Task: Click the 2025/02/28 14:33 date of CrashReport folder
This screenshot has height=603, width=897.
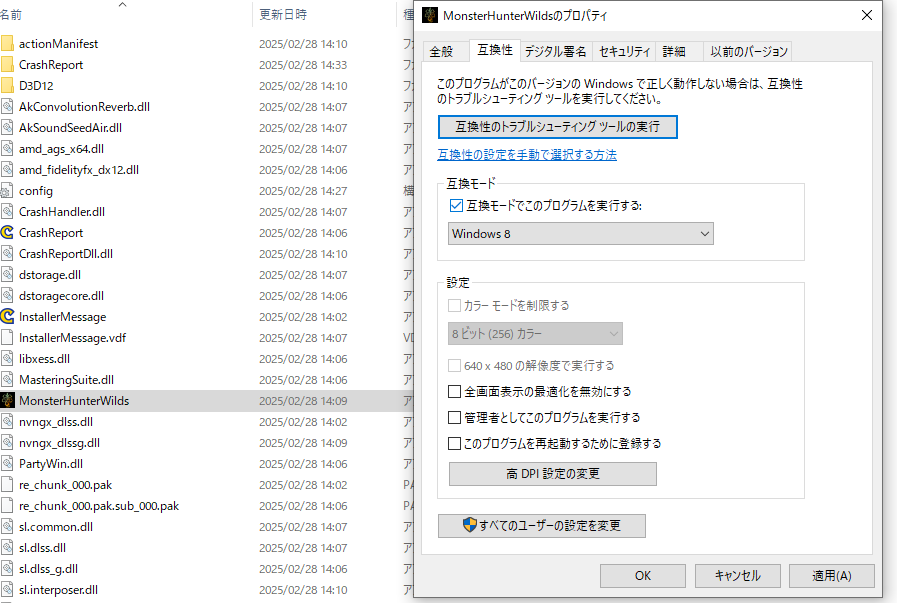Action: tap(303, 65)
